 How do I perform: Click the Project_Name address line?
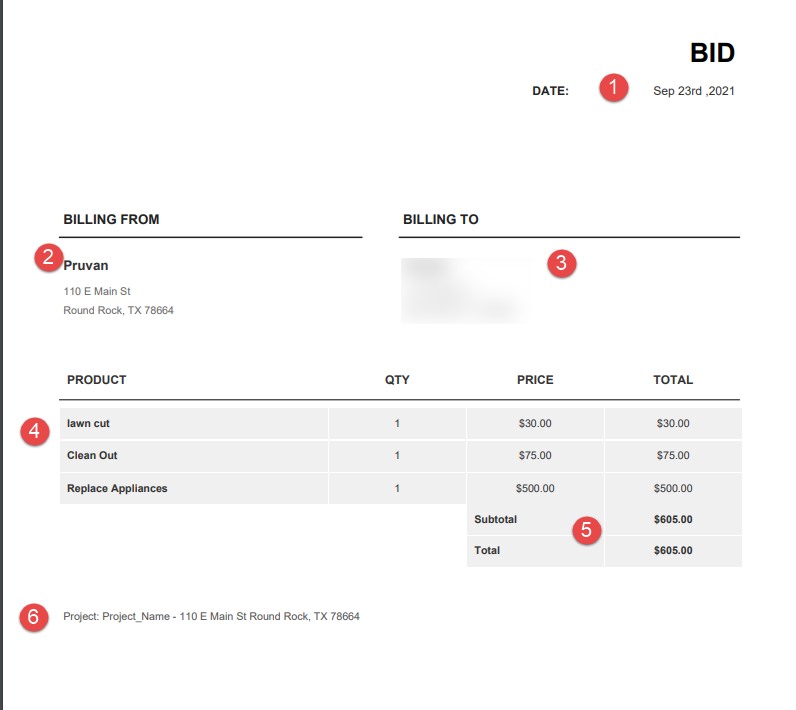[211, 617]
